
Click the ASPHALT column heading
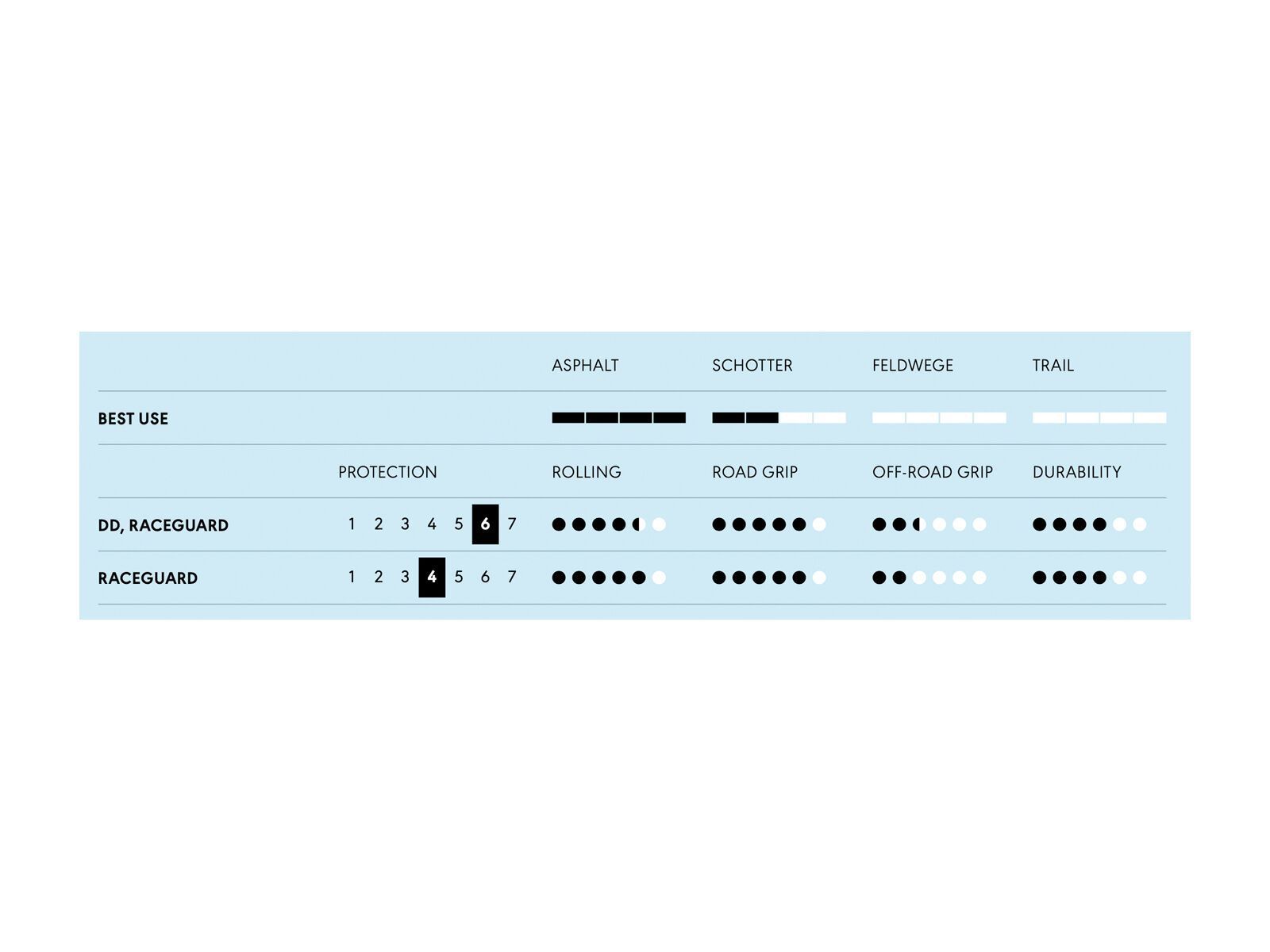585,366
